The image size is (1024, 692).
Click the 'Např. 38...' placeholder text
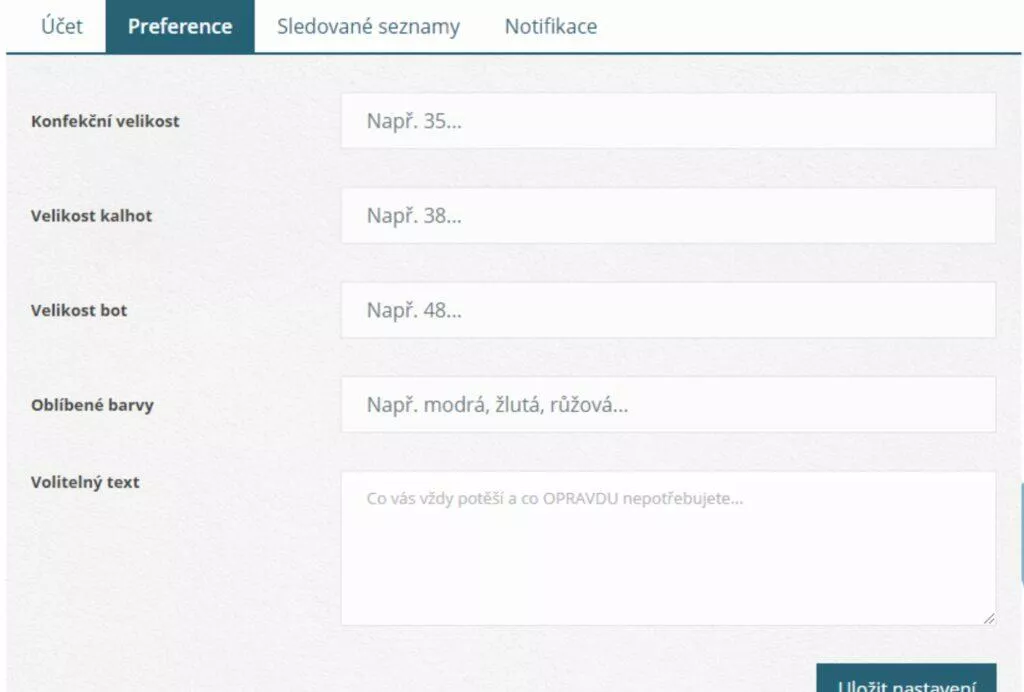tap(414, 215)
